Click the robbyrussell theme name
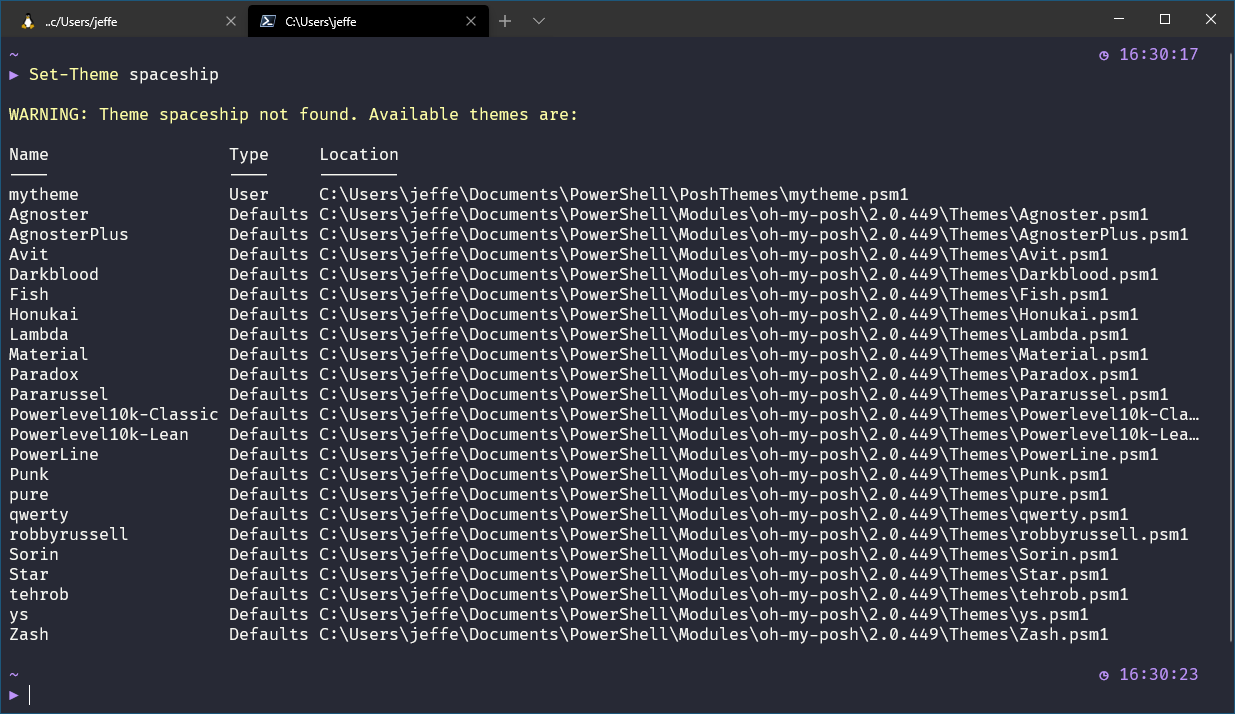The height and width of the screenshot is (714, 1235). (69, 535)
